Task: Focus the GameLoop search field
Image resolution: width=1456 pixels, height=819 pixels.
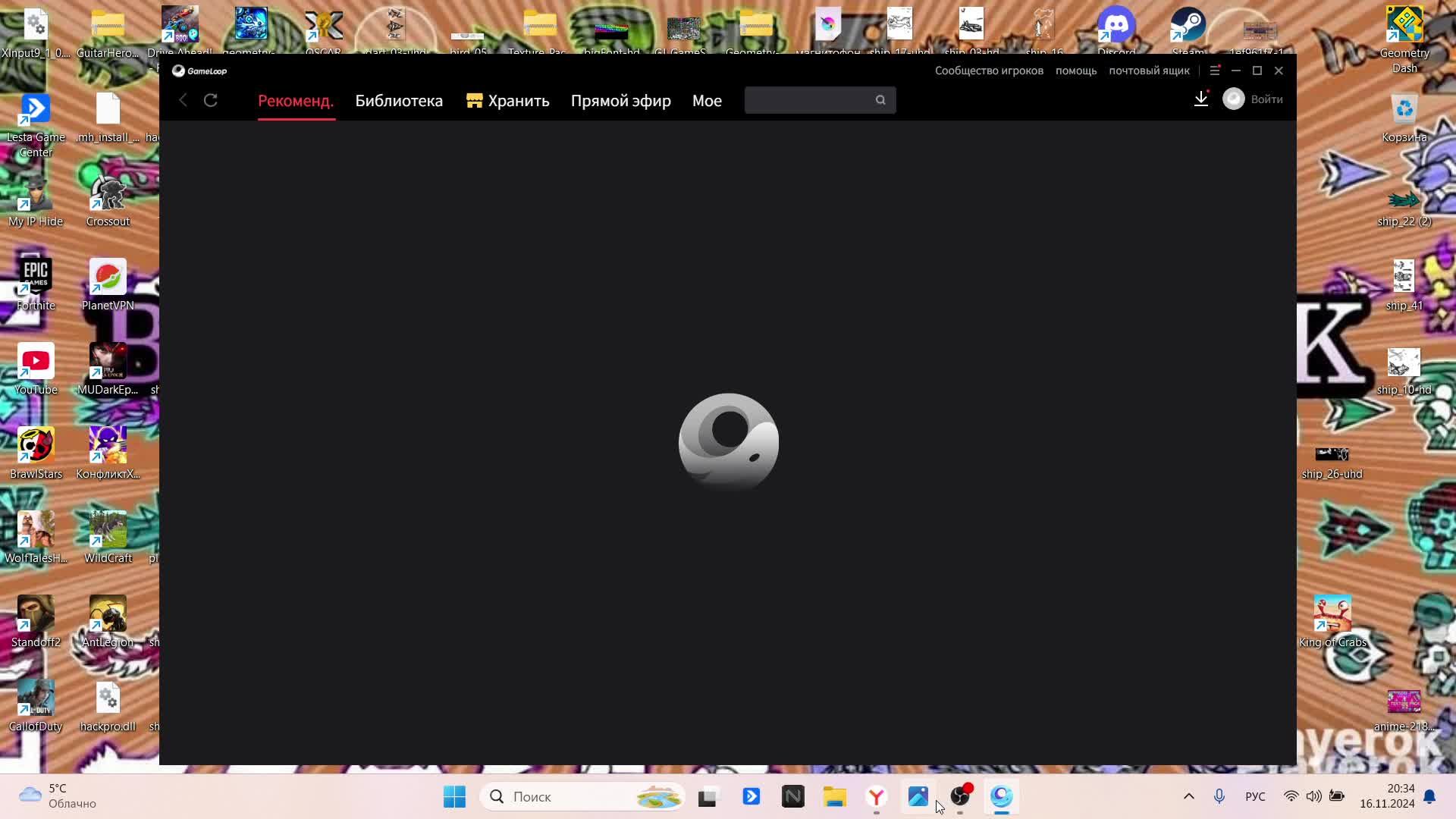Action: (808, 100)
